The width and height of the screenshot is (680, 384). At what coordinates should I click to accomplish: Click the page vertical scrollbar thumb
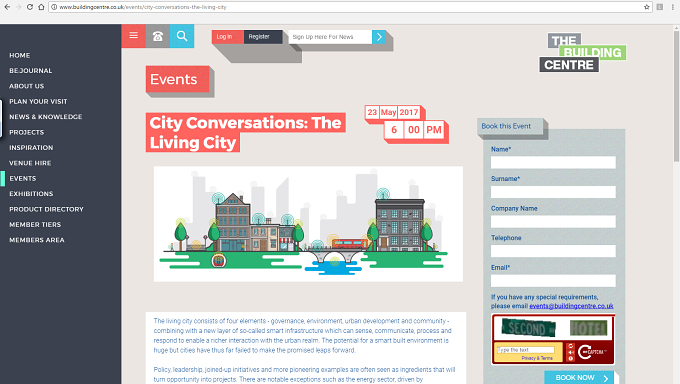pos(676,95)
